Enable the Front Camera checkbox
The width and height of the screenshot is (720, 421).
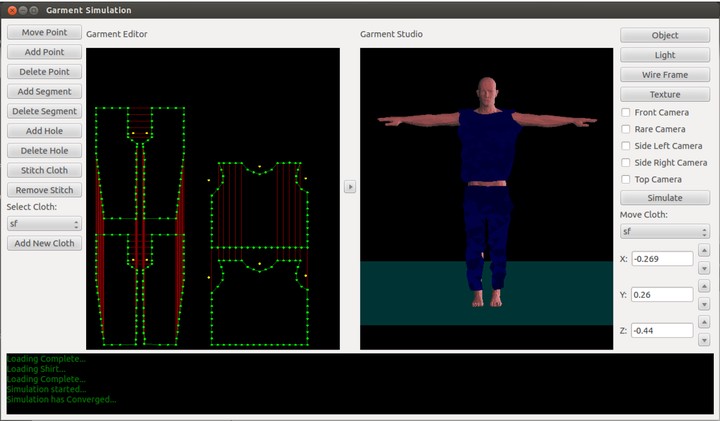625,112
